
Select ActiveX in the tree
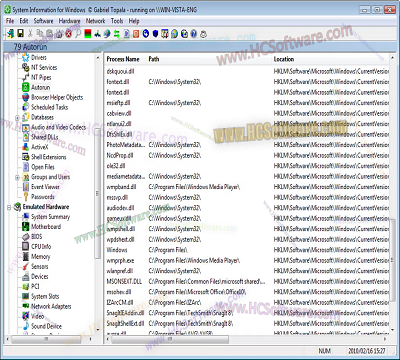pos(40,147)
